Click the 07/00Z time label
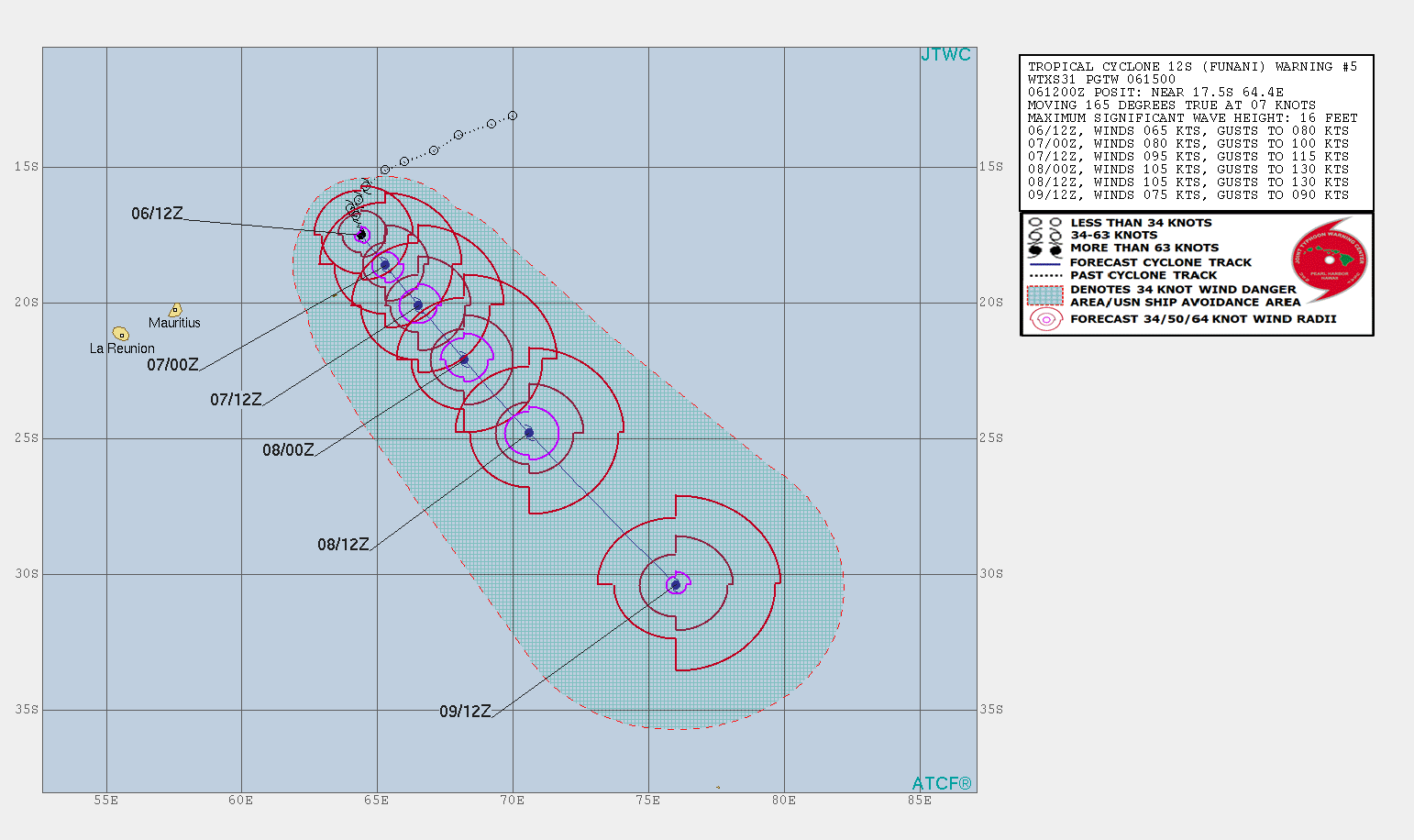Image resolution: width=1414 pixels, height=840 pixels. [172, 365]
